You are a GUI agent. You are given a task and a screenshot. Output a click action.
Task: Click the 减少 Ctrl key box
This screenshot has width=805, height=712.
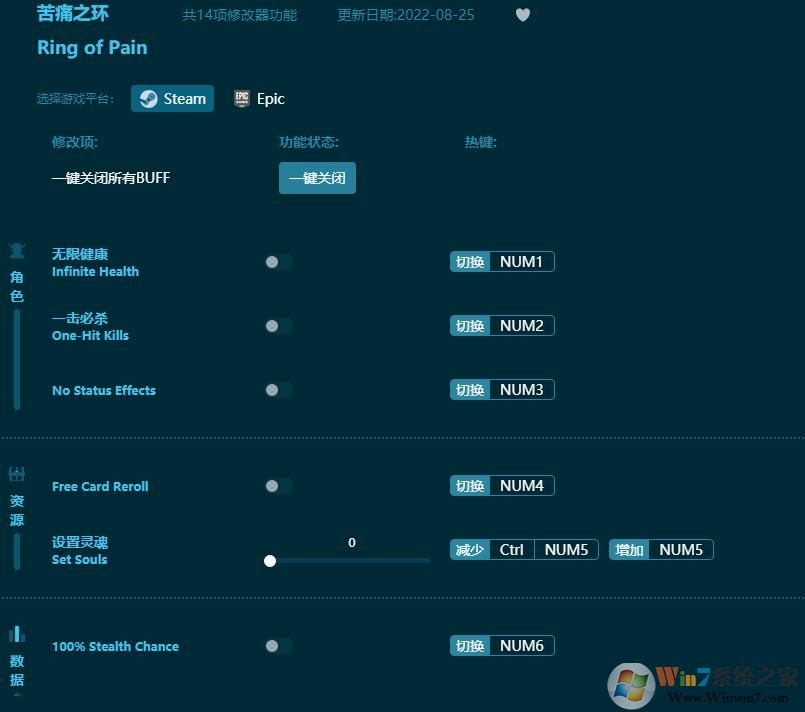point(512,550)
